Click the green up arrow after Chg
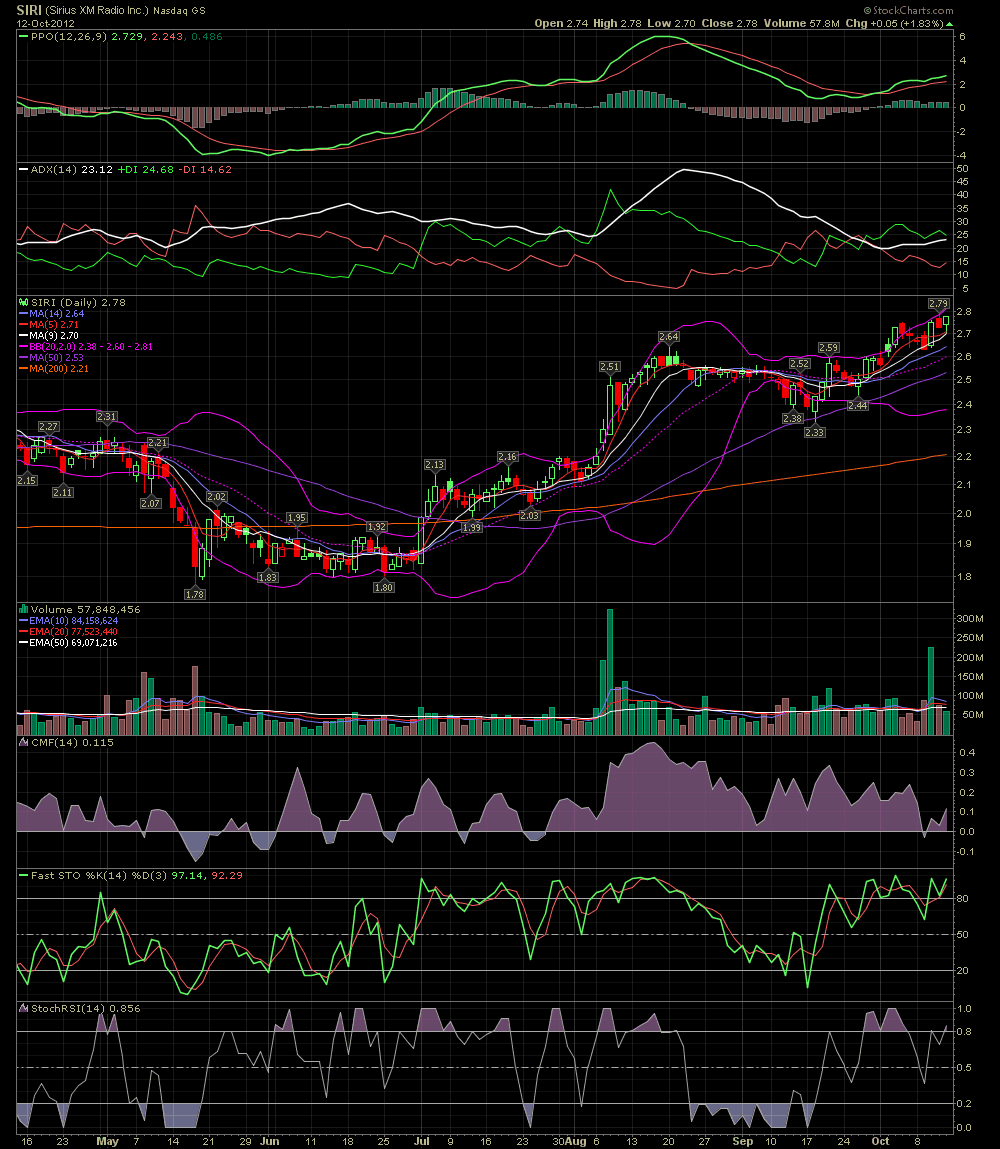This screenshot has height=1149, width=1000. (x=950, y=23)
